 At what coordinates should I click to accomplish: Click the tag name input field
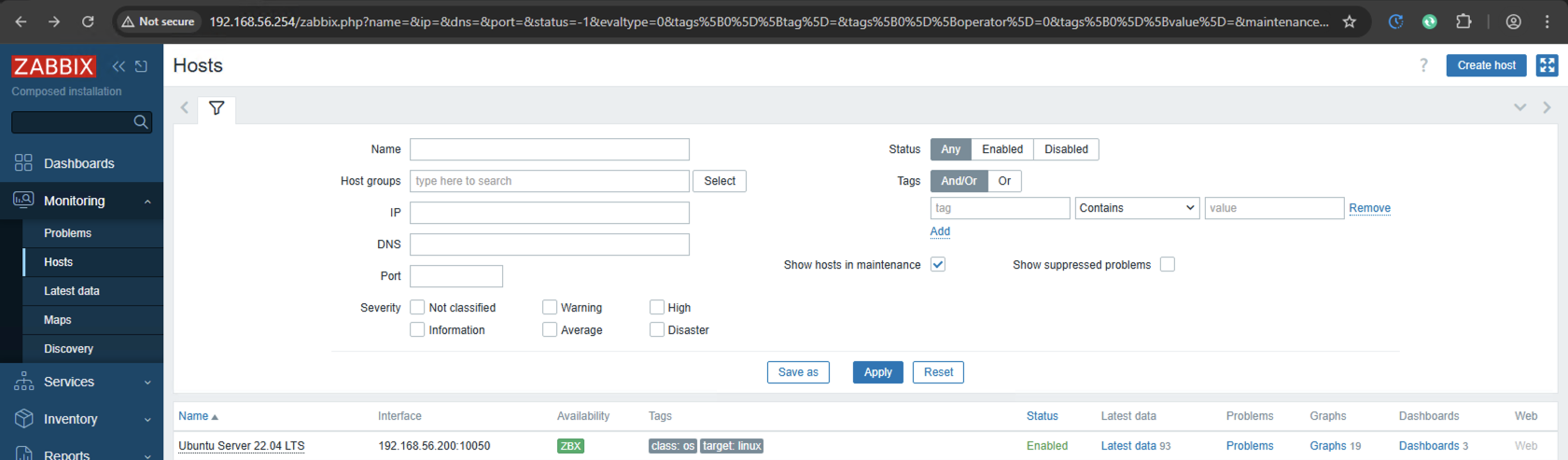click(x=1001, y=208)
